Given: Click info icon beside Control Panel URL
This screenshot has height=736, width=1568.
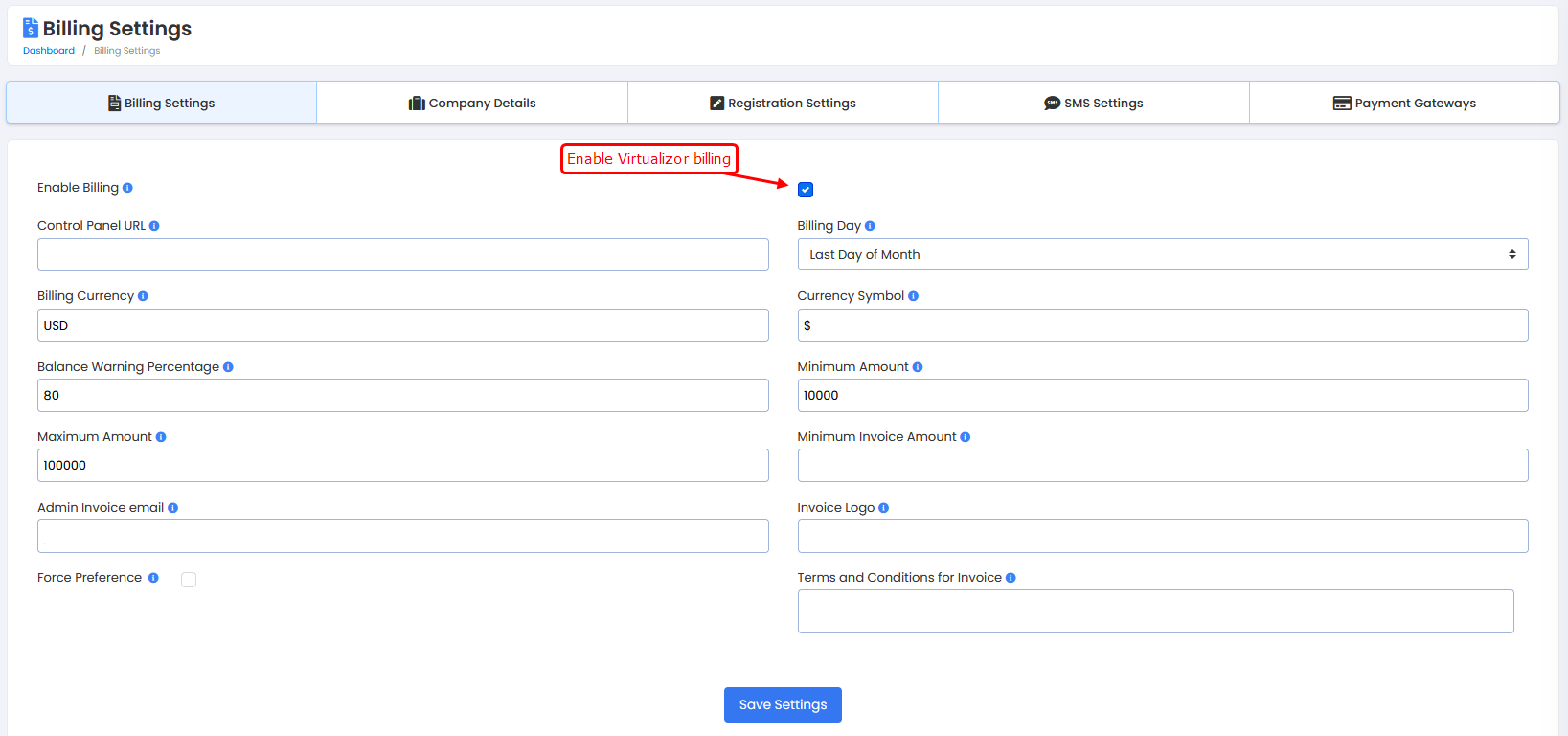Looking at the screenshot, I should click(x=154, y=226).
